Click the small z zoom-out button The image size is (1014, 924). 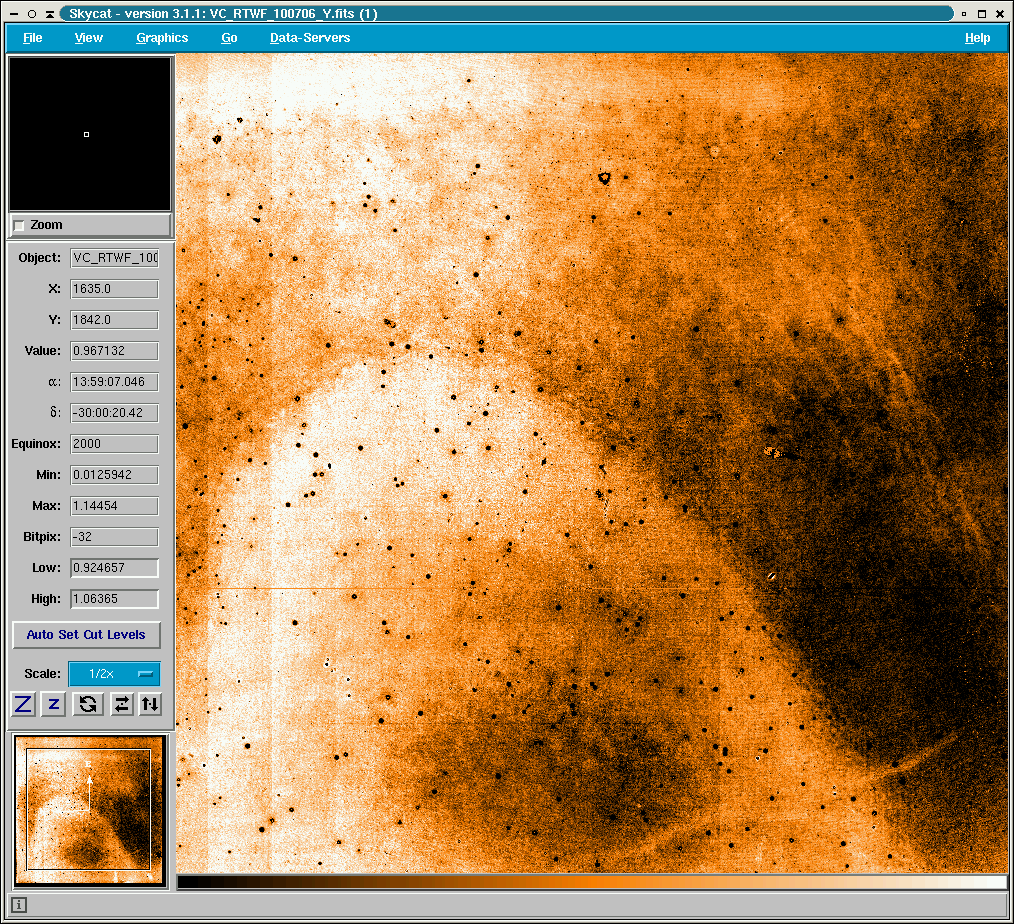(x=54, y=704)
